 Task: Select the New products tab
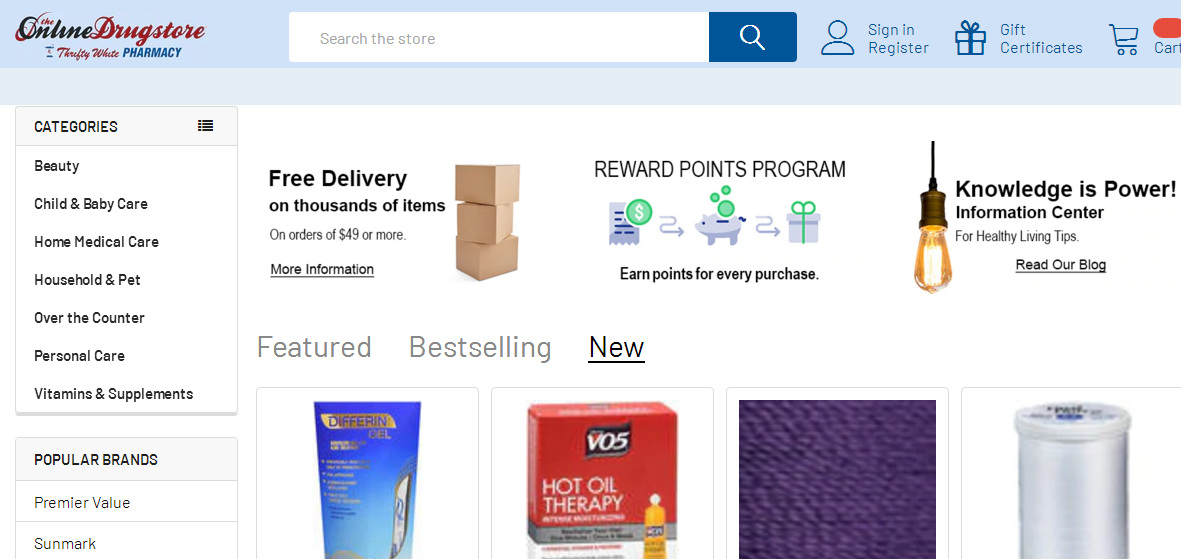click(616, 347)
